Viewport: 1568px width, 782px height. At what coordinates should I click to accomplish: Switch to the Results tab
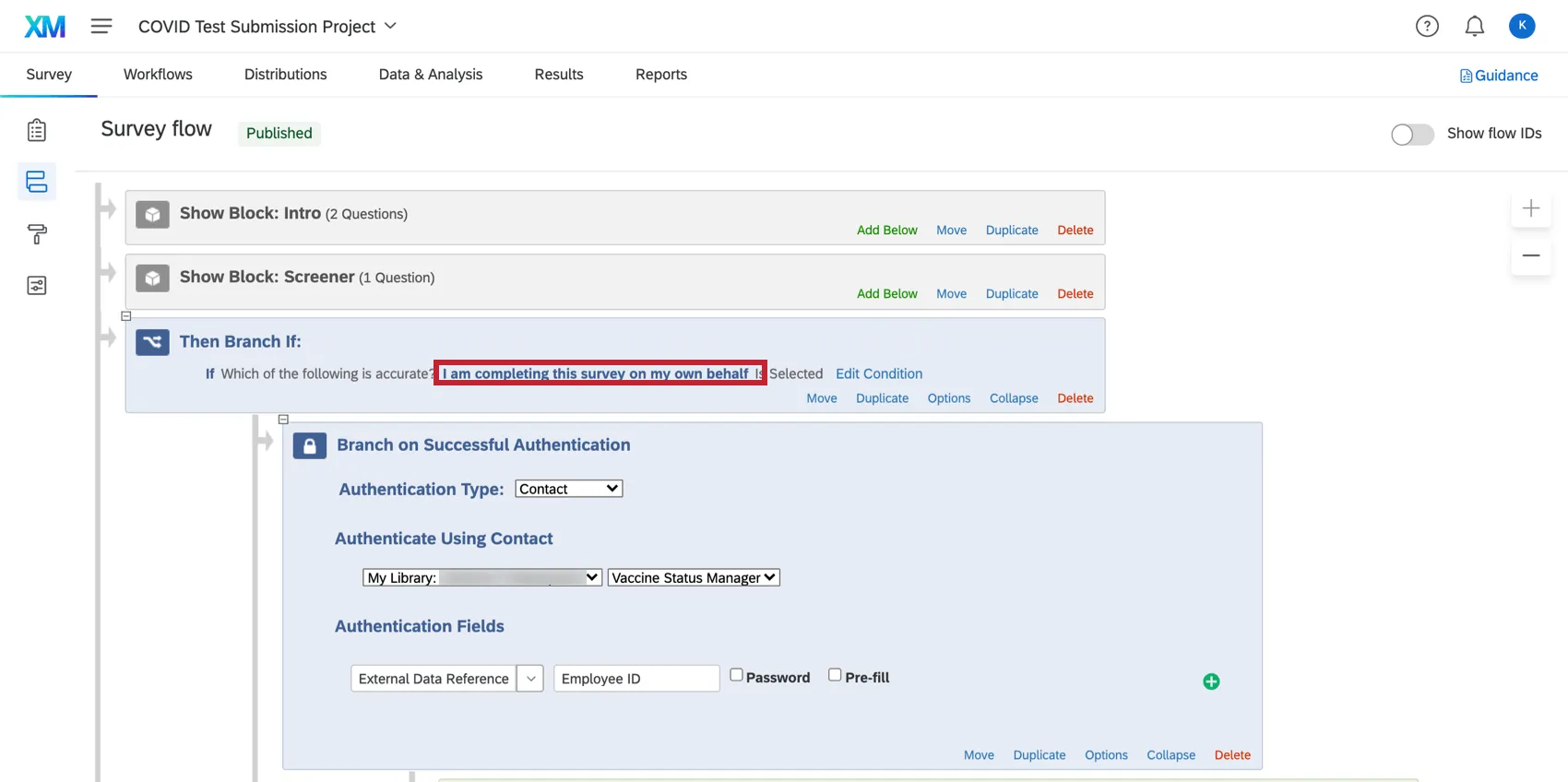559,75
